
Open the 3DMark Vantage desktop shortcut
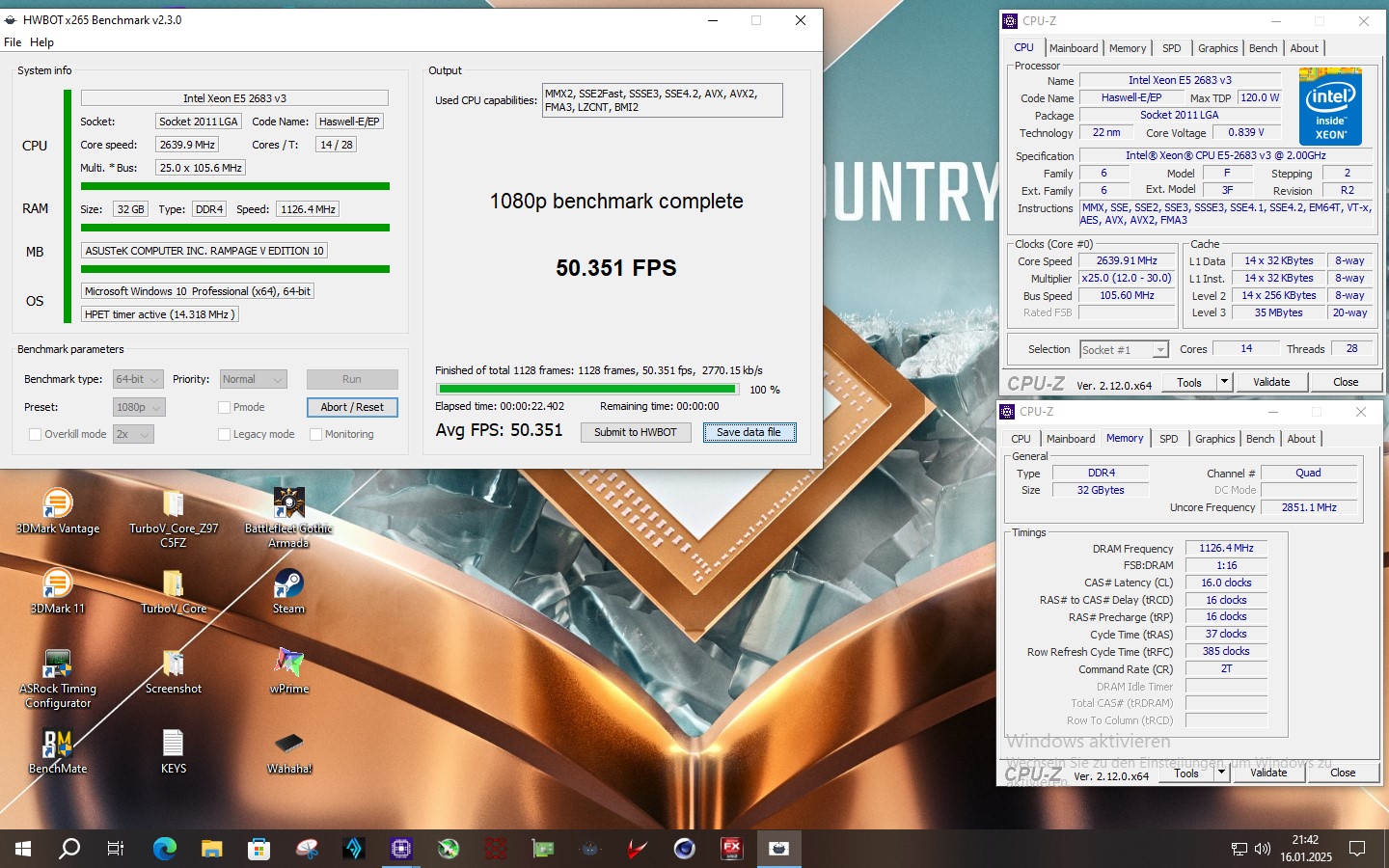point(58,510)
